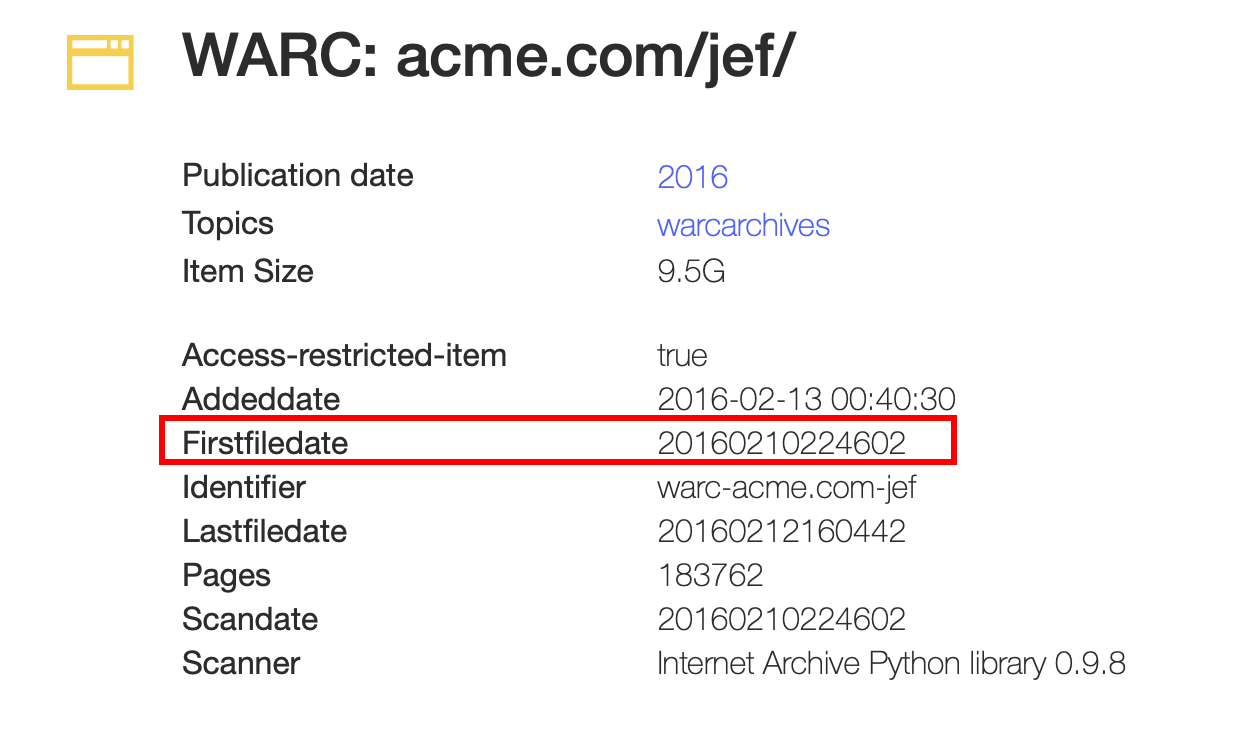Screen dimensions: 1242x738
Task: Click the Access-restricted-item value true
Action: (x=682, y=355)
